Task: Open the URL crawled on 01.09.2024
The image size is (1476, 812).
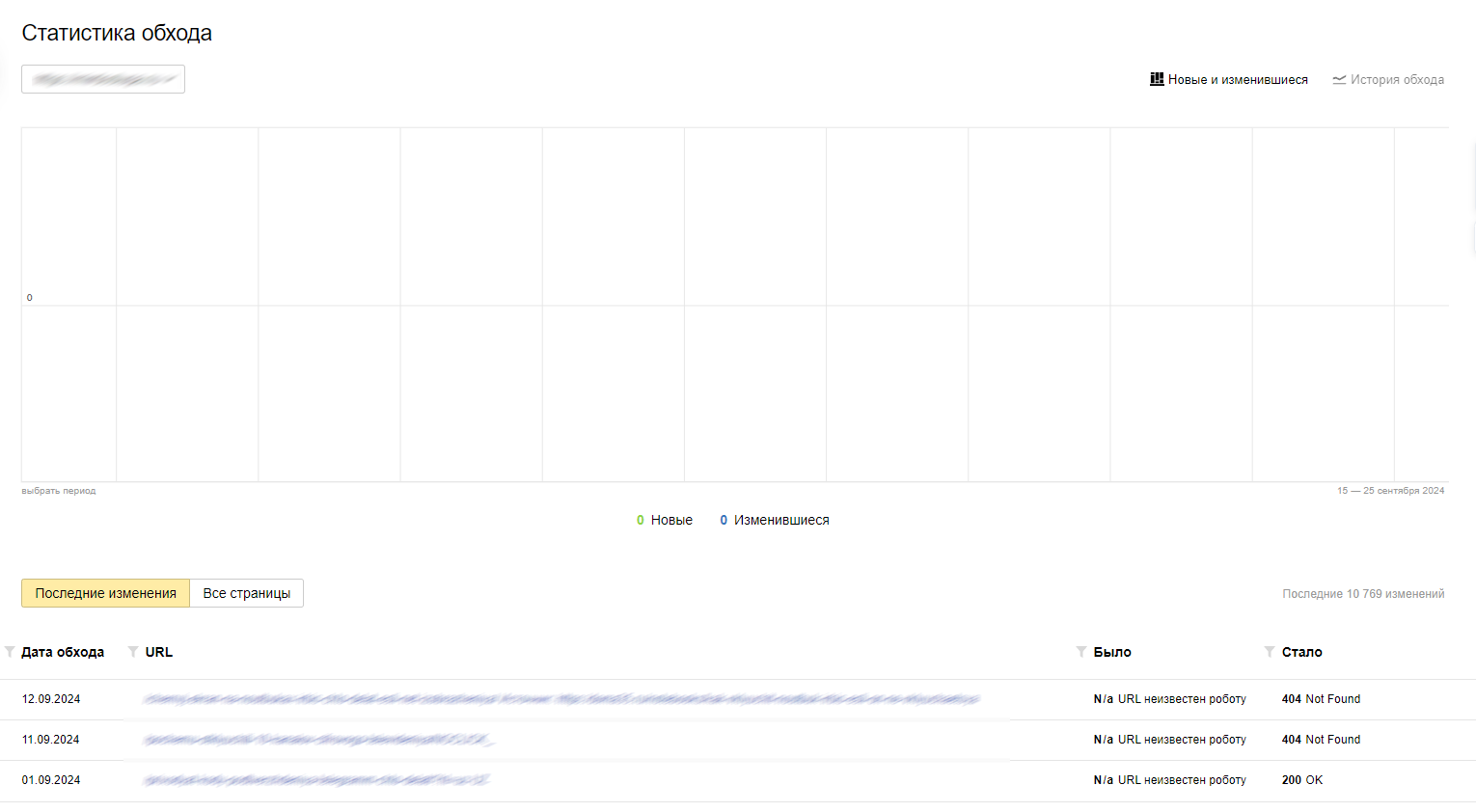Action: tap(315, 780)
